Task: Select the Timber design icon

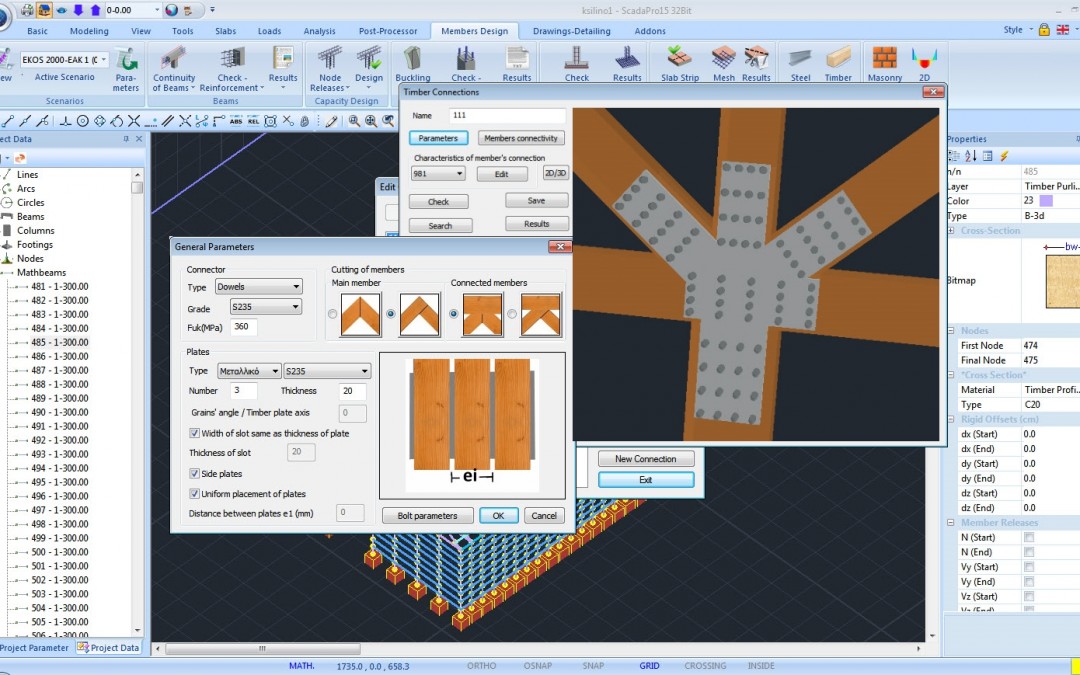Action: point(838,63)
